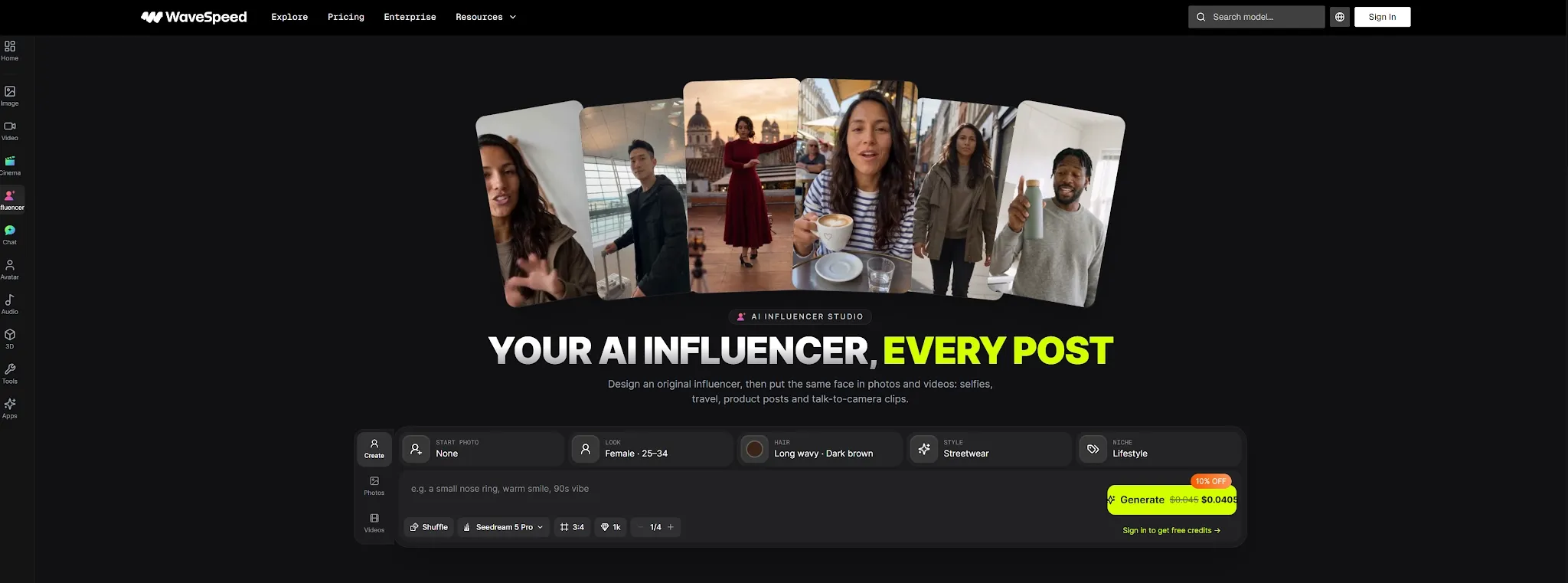Open the Tools sidebar icon
The width and height of the screenshot is (1568, 583).
(10, 374)
